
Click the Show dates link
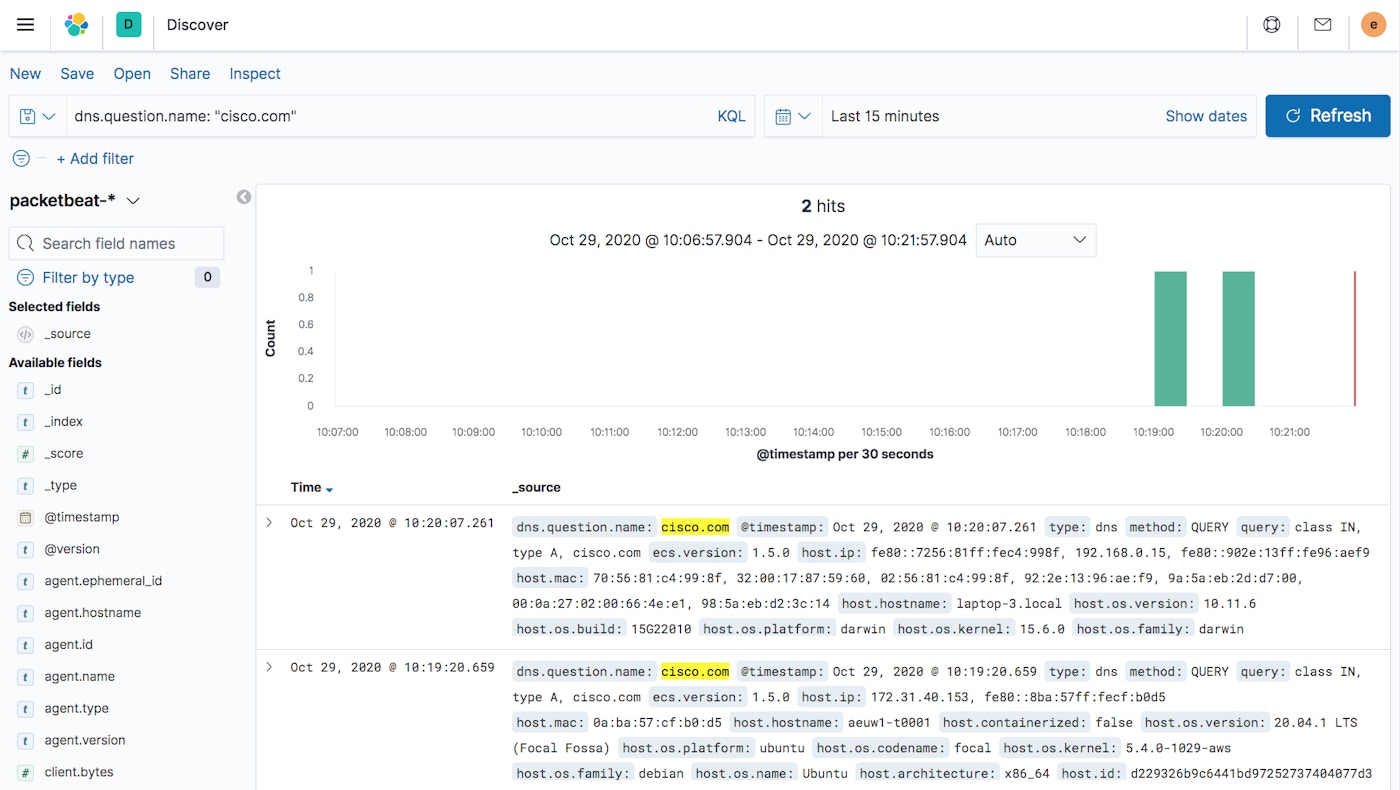click(1206, 116)
